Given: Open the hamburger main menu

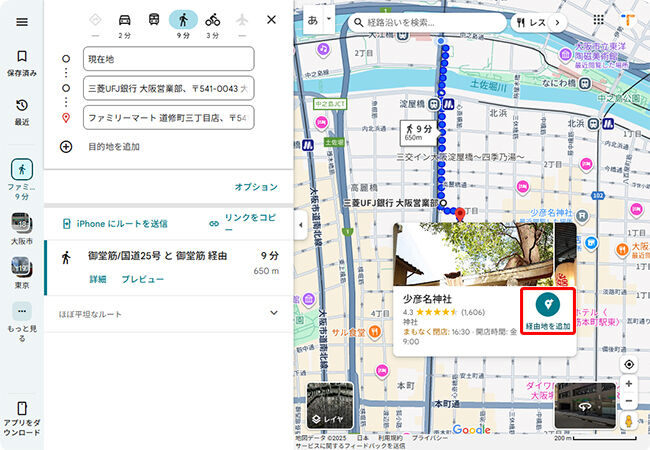Looking at the screenshot, I should click(22, 22).
